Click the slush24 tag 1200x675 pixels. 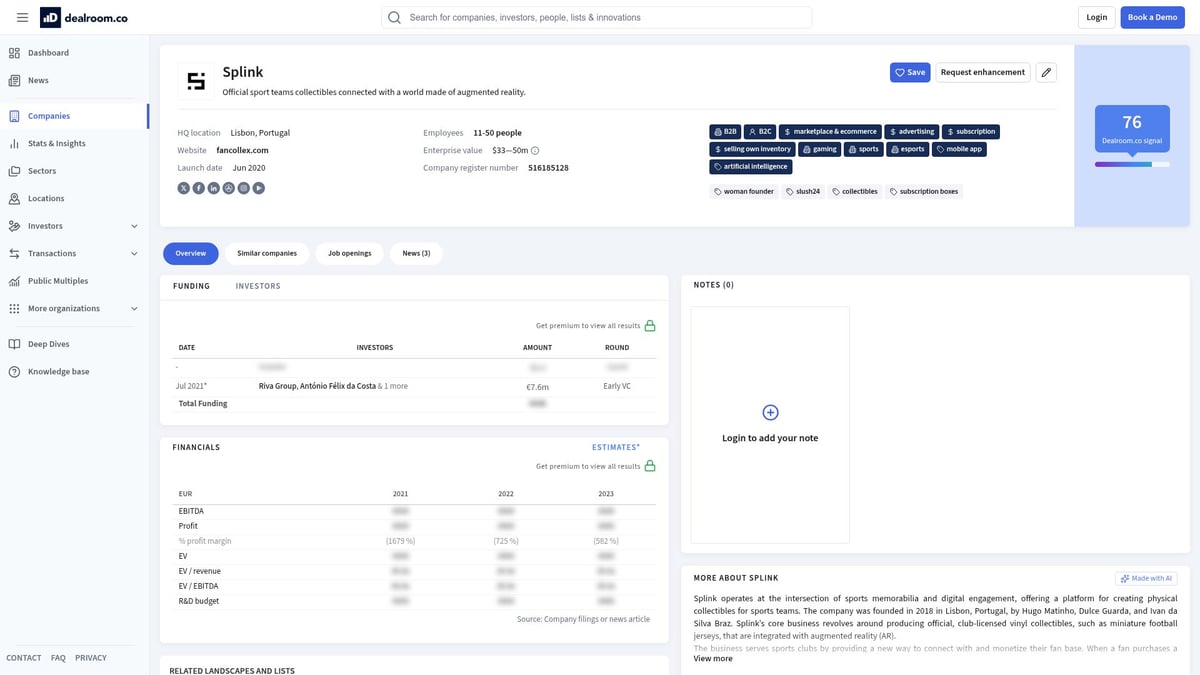(x=803, y=191)
